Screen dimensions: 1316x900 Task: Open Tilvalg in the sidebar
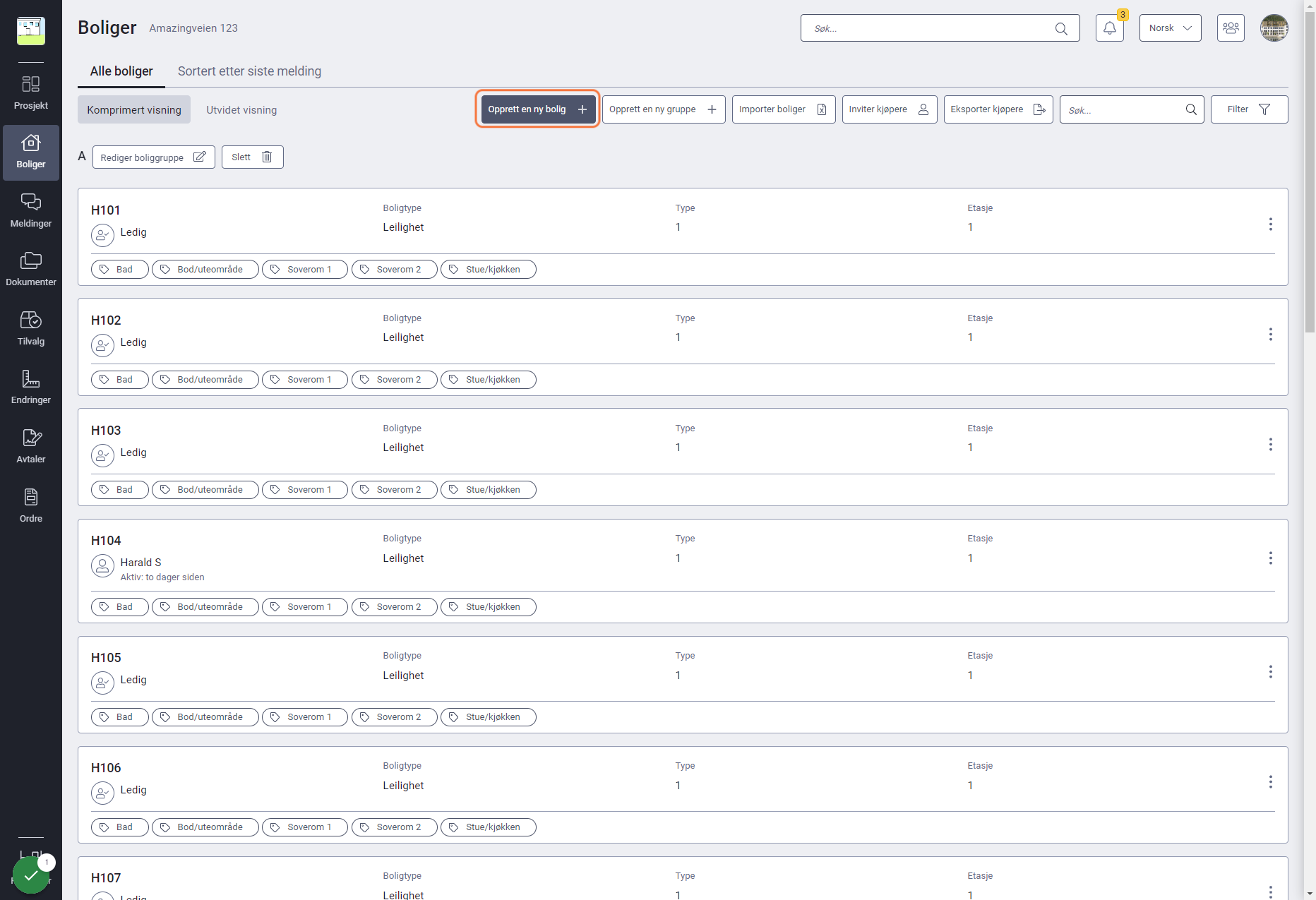31,329
